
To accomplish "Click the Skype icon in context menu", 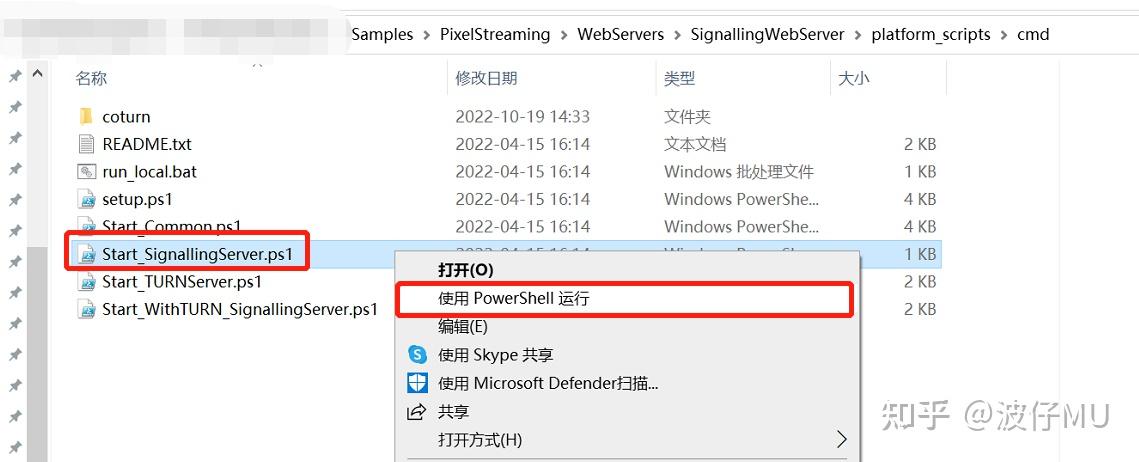I will (417, 355).
